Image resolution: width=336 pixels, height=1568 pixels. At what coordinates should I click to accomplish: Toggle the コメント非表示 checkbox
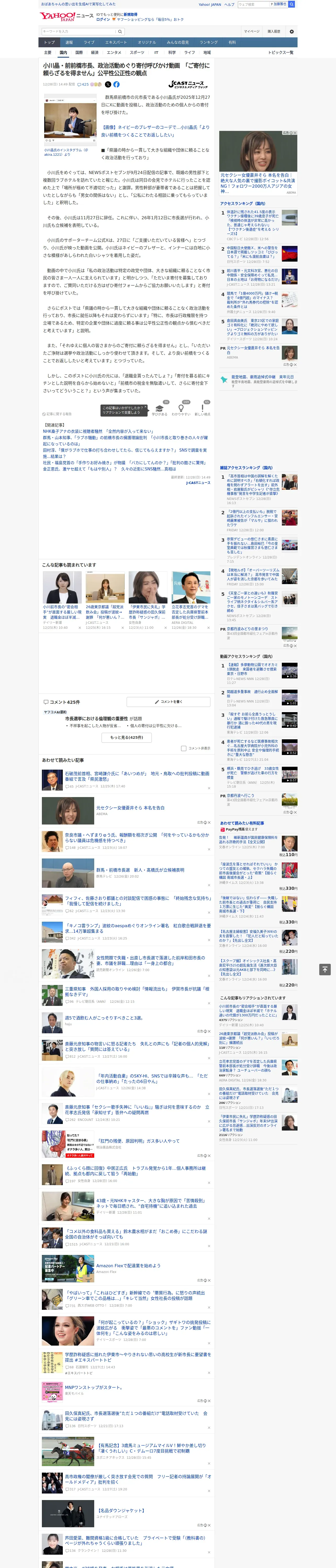pos(183,748)
